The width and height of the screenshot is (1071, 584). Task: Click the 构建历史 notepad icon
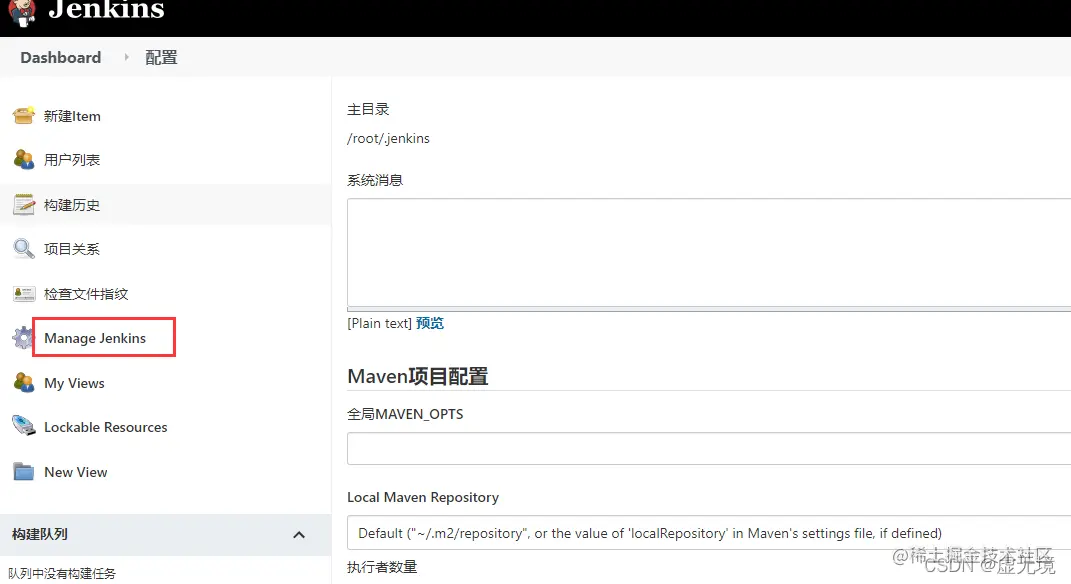(x=24, y=204)
